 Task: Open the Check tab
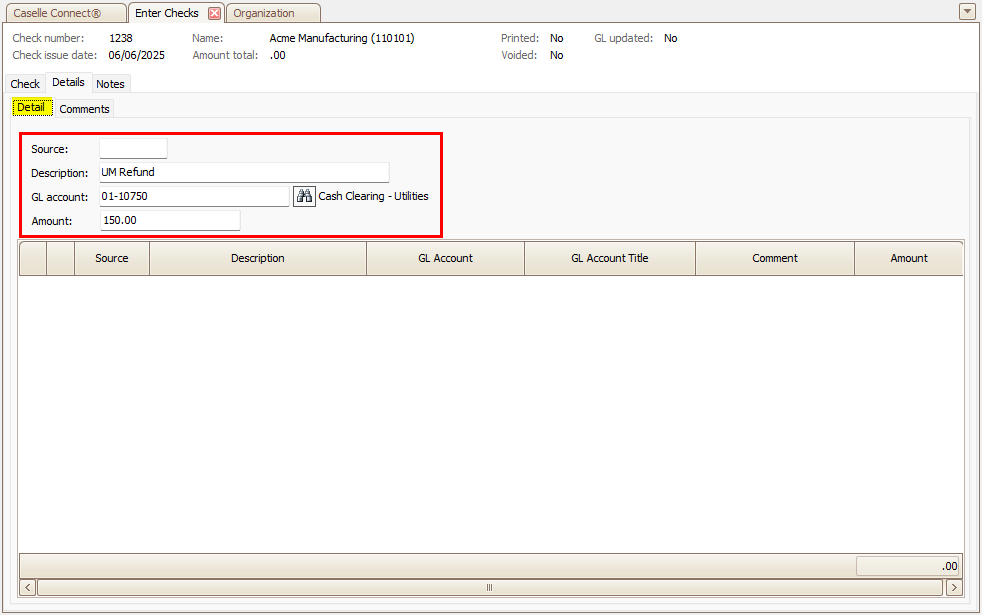click(x=25, y=84)
